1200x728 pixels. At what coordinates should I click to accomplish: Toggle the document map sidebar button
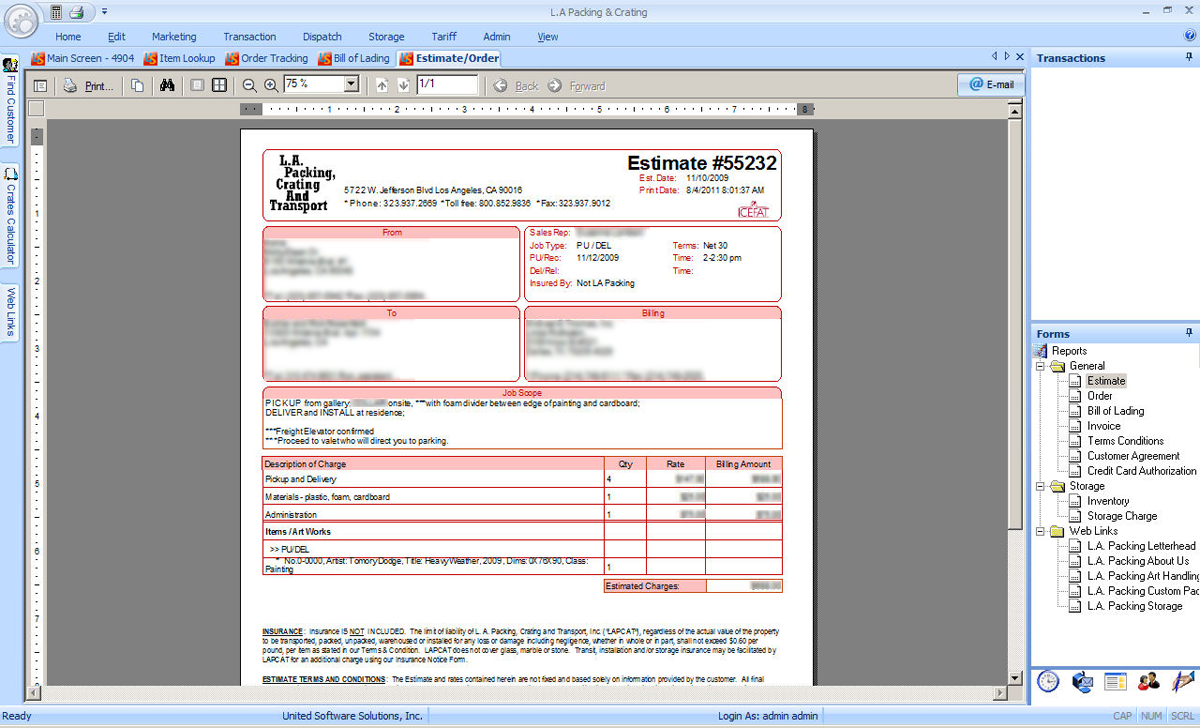coord(41,86)
